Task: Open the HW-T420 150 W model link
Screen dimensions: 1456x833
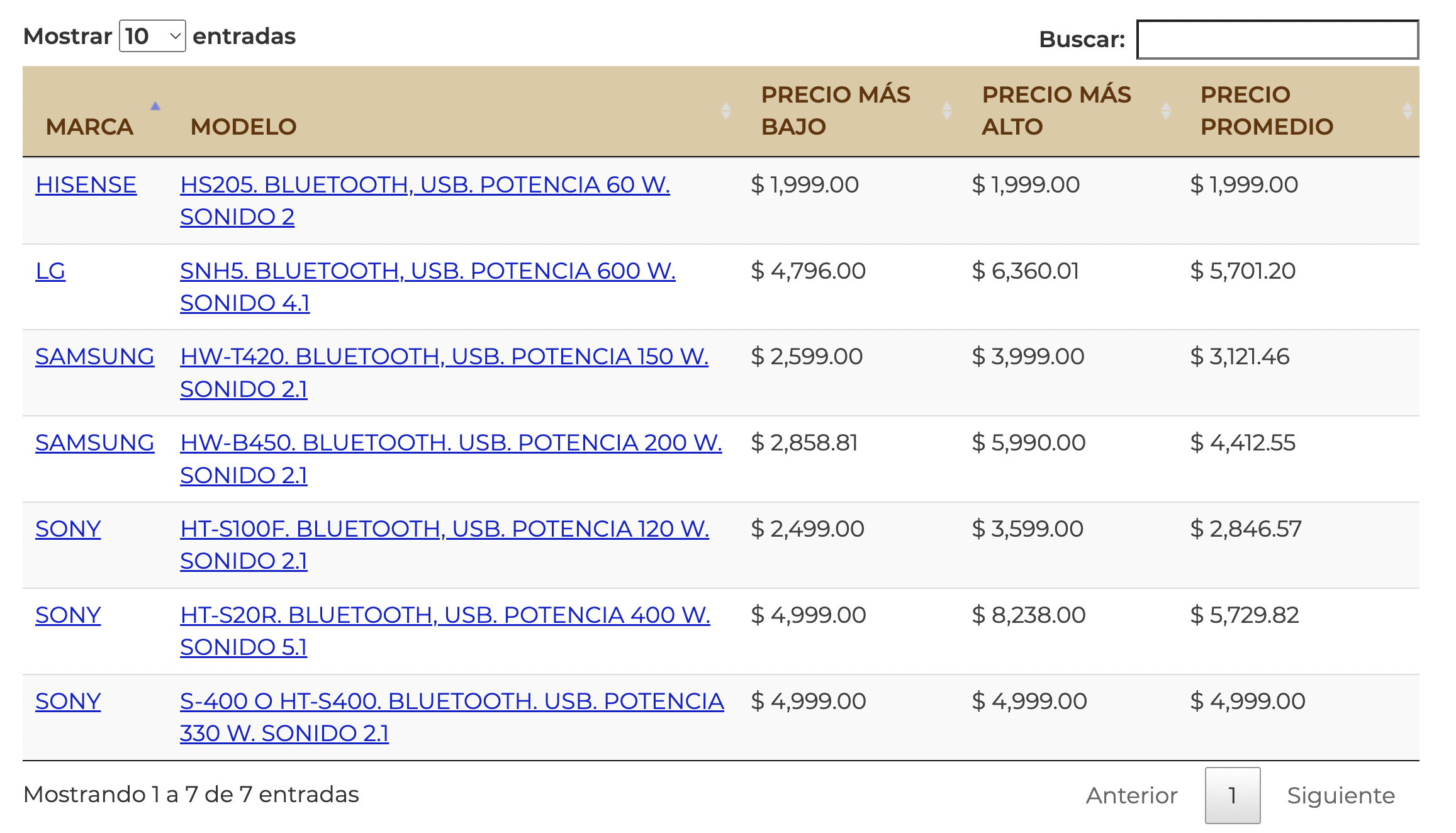Action: (x=444, y=357)
